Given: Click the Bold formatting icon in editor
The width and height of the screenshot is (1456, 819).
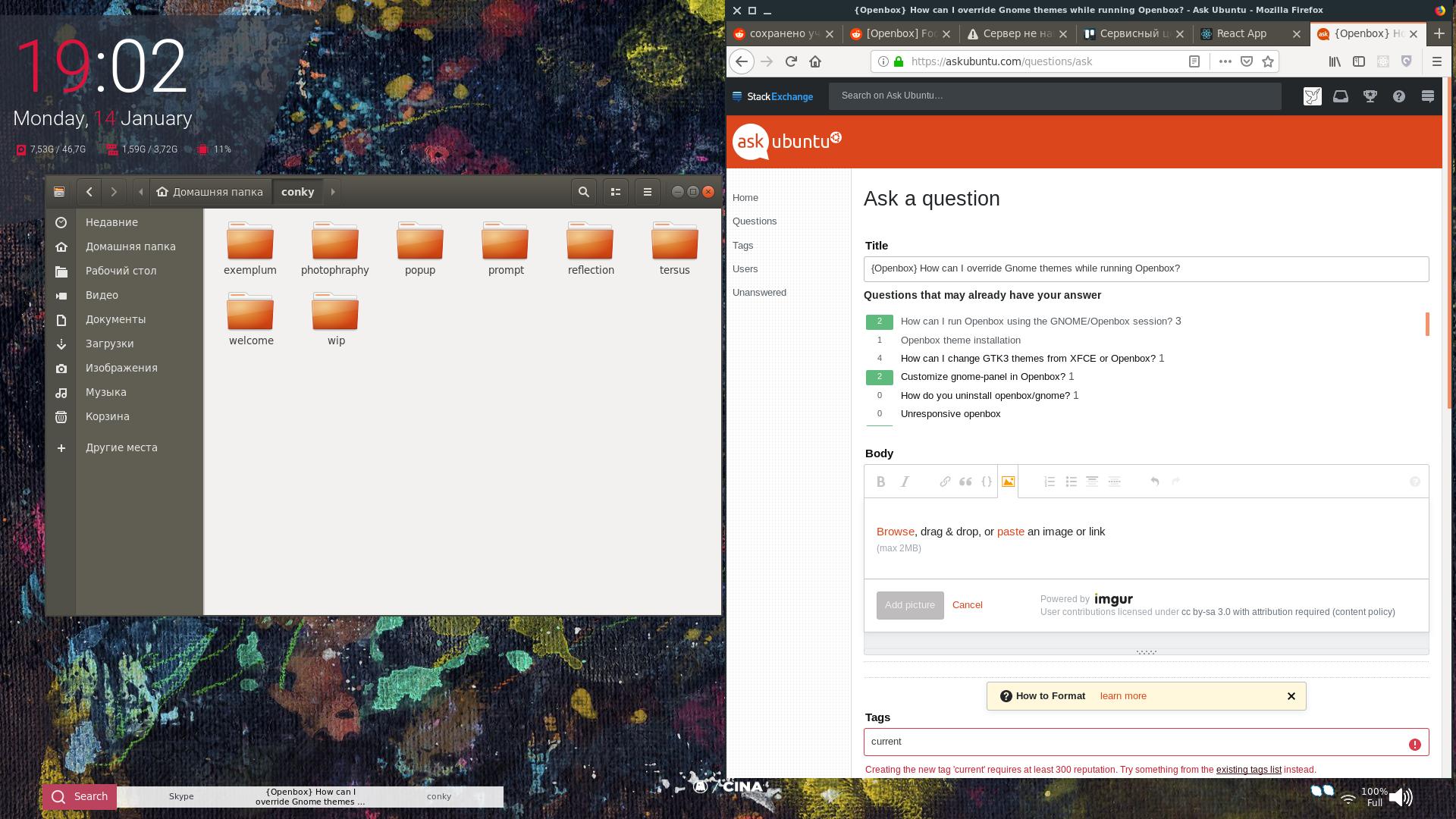Looking at the screenshot, I should click(880, 482).
